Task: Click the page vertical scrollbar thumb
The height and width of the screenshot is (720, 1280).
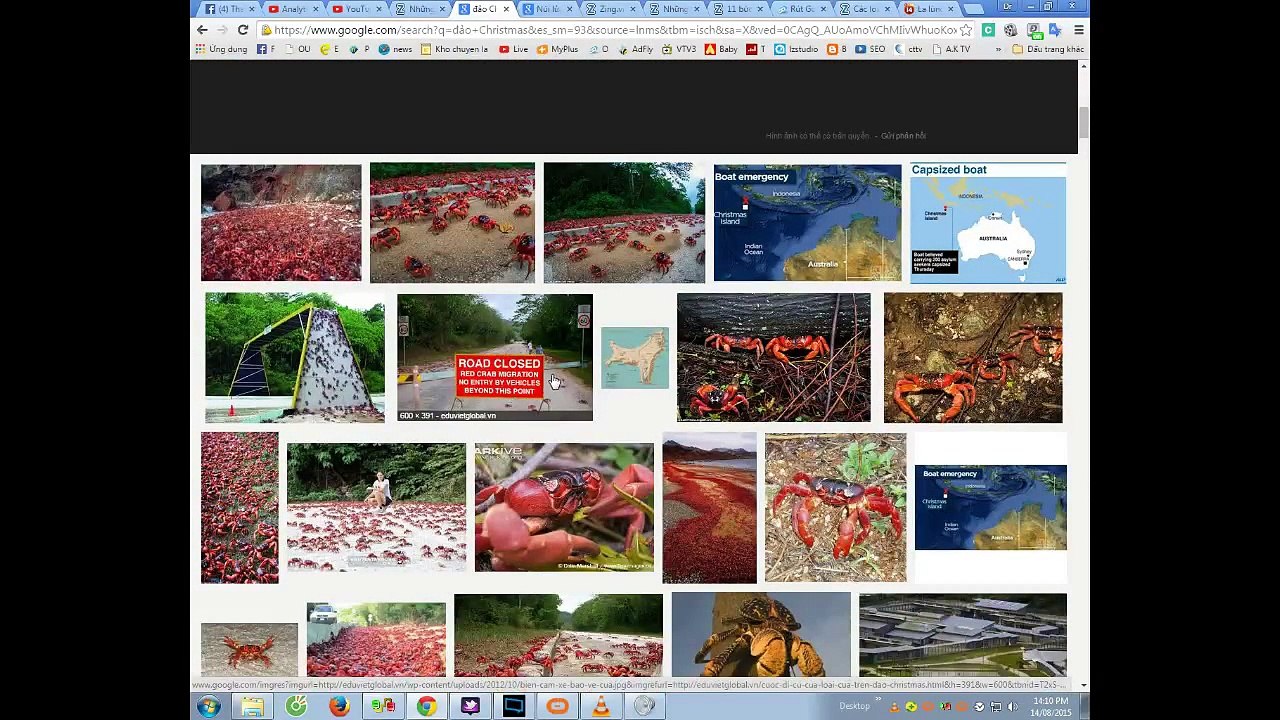Action: click(x=1083, y=122)
